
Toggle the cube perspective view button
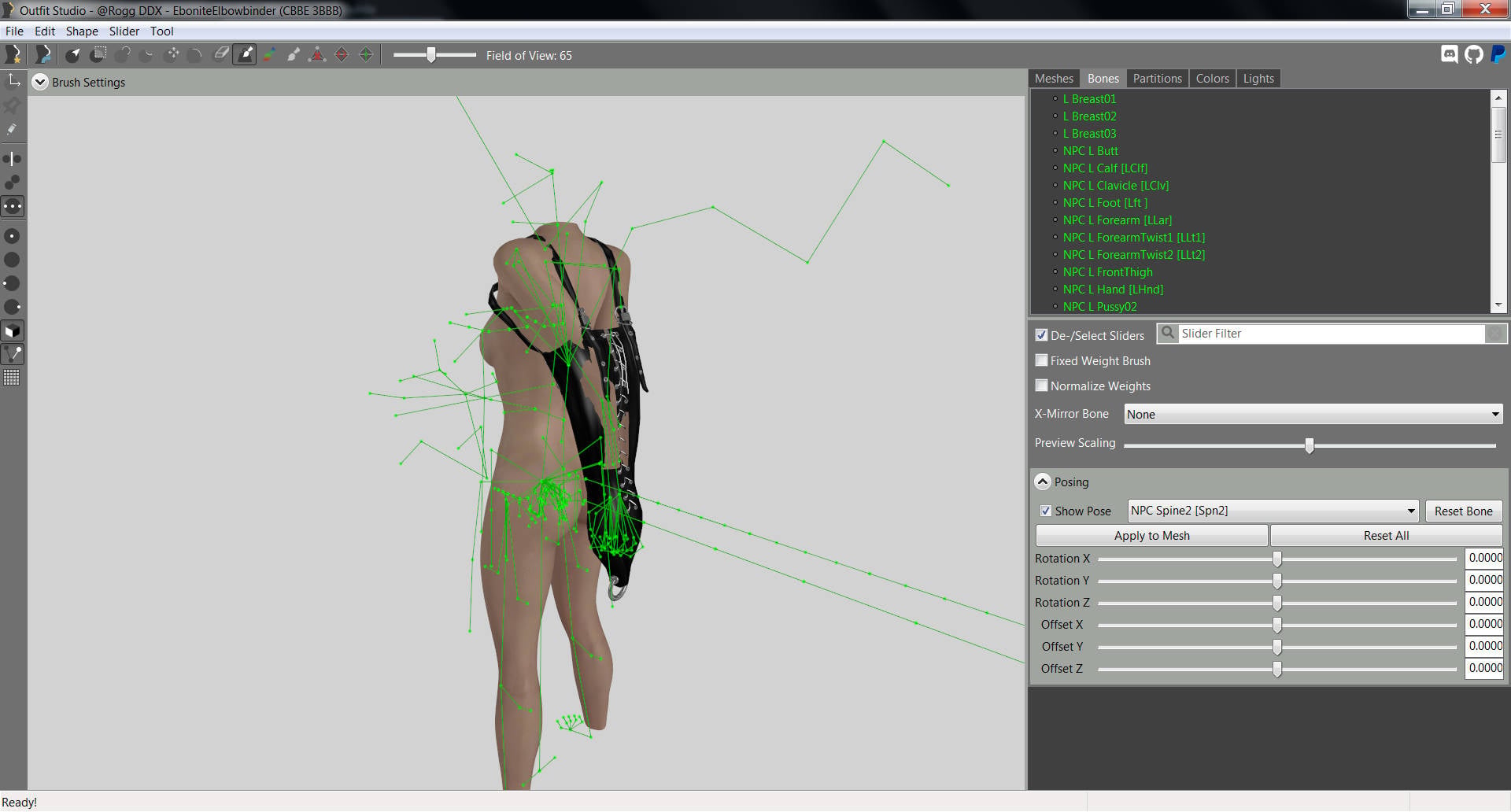pos(13,330)
